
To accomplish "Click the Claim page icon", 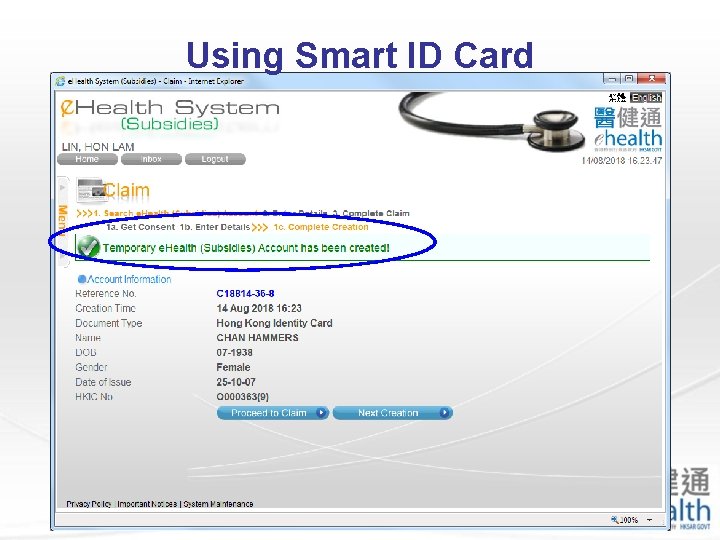I will 90,190.
